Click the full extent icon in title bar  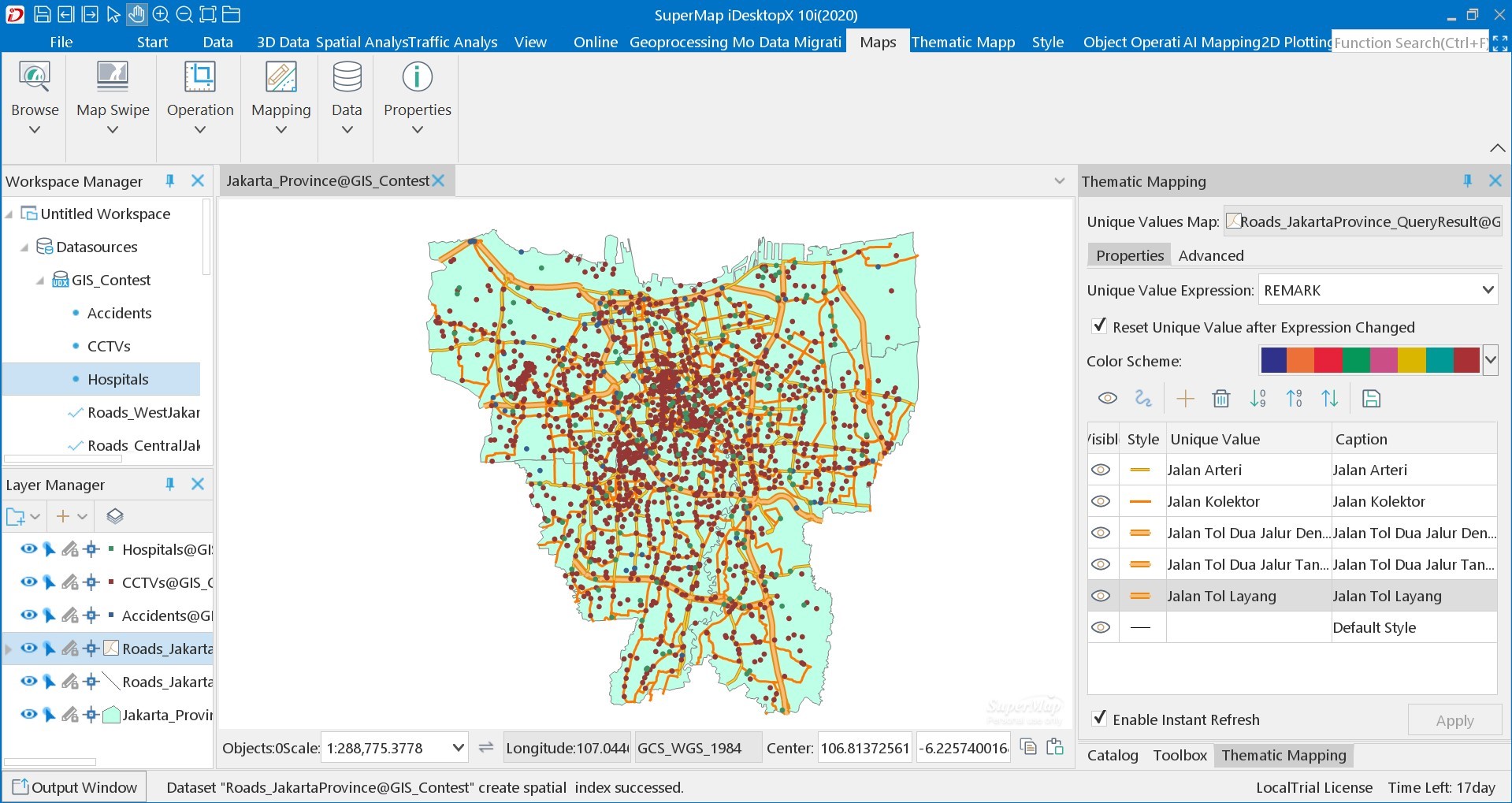pyautogui.click(x=208, y=14)
